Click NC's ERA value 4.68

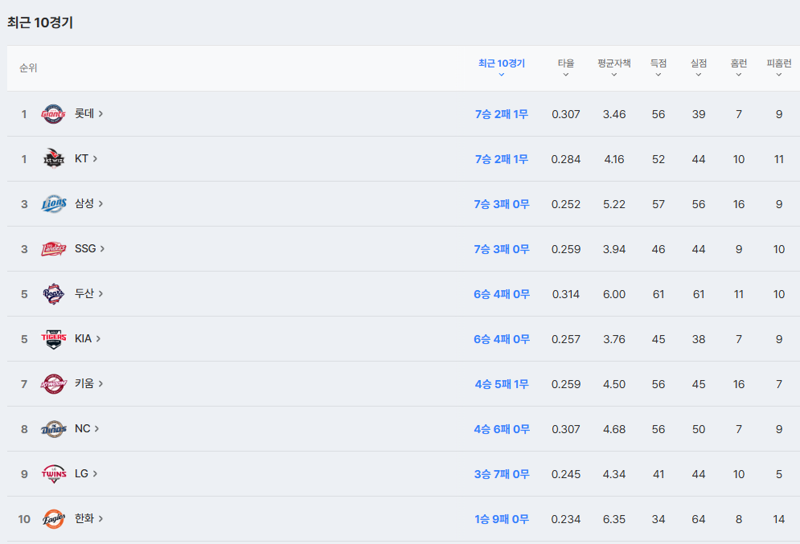[614, 429]
